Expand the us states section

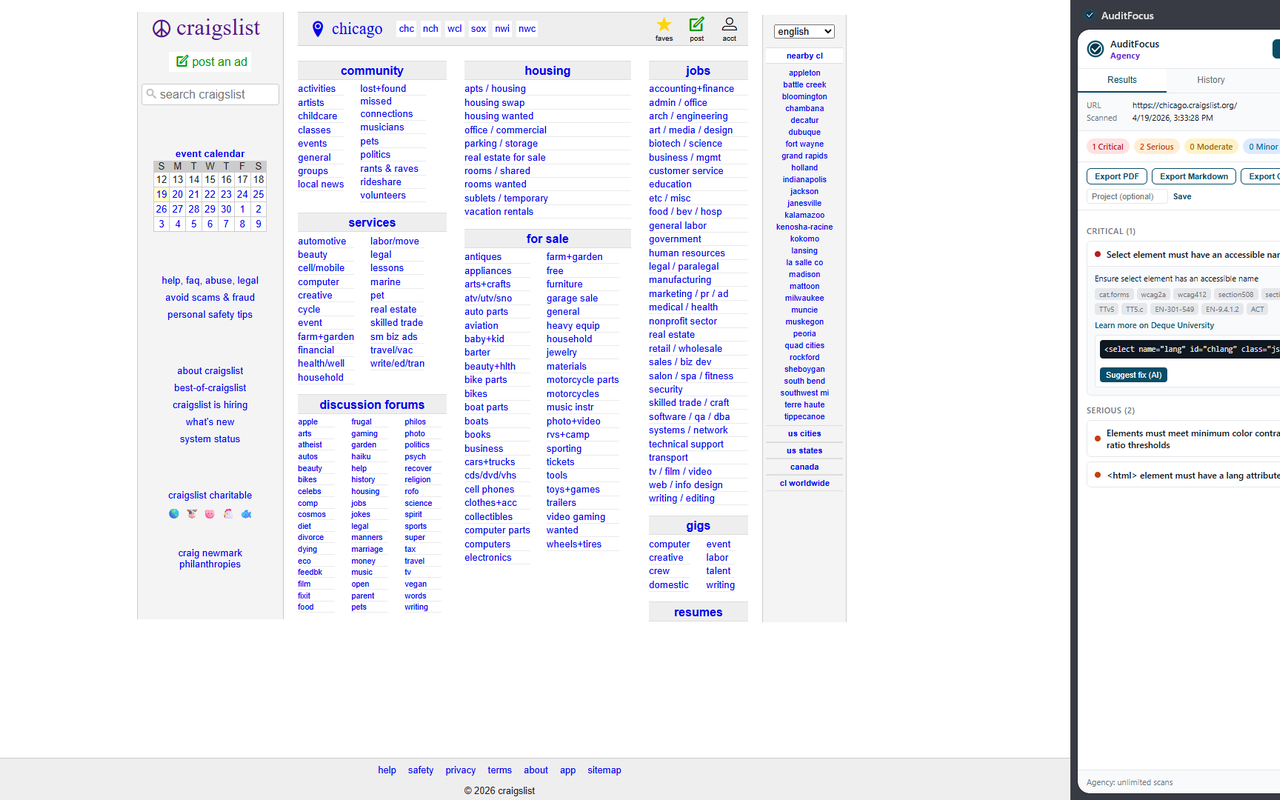tap(804, 451)
